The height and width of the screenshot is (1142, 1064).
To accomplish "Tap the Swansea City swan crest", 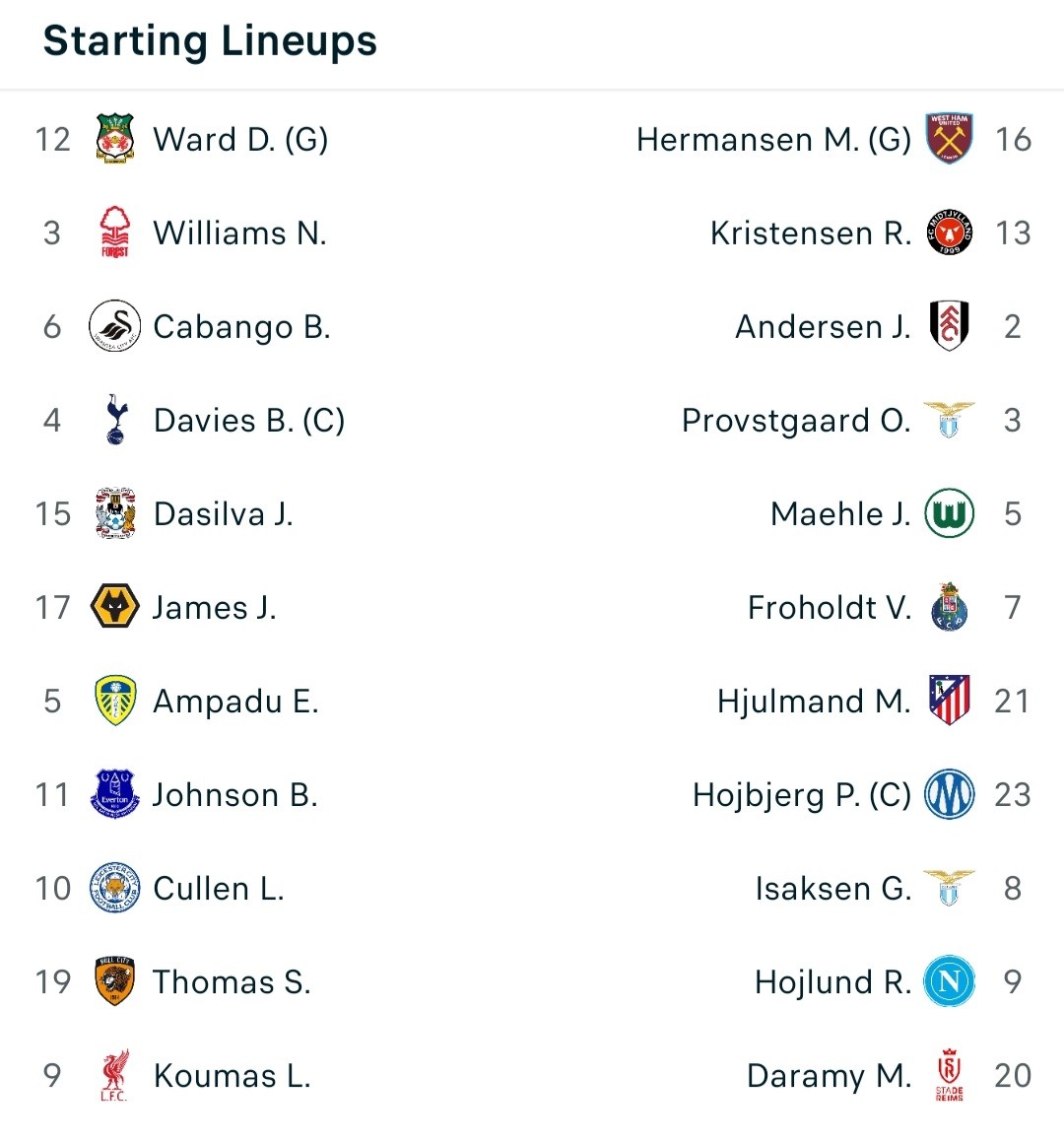I will [x=115, y=325].
